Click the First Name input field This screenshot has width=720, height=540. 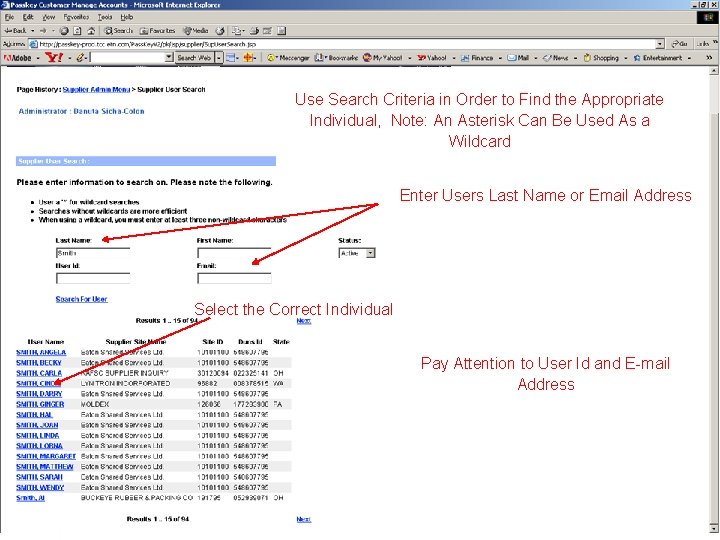pos(234,253)
